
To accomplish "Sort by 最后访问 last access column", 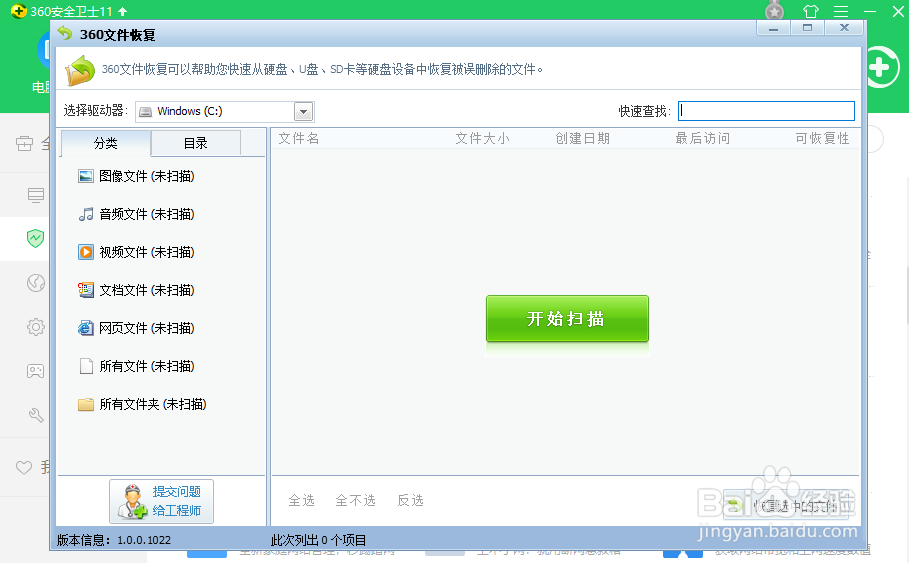I will click(x=703, y=139).
